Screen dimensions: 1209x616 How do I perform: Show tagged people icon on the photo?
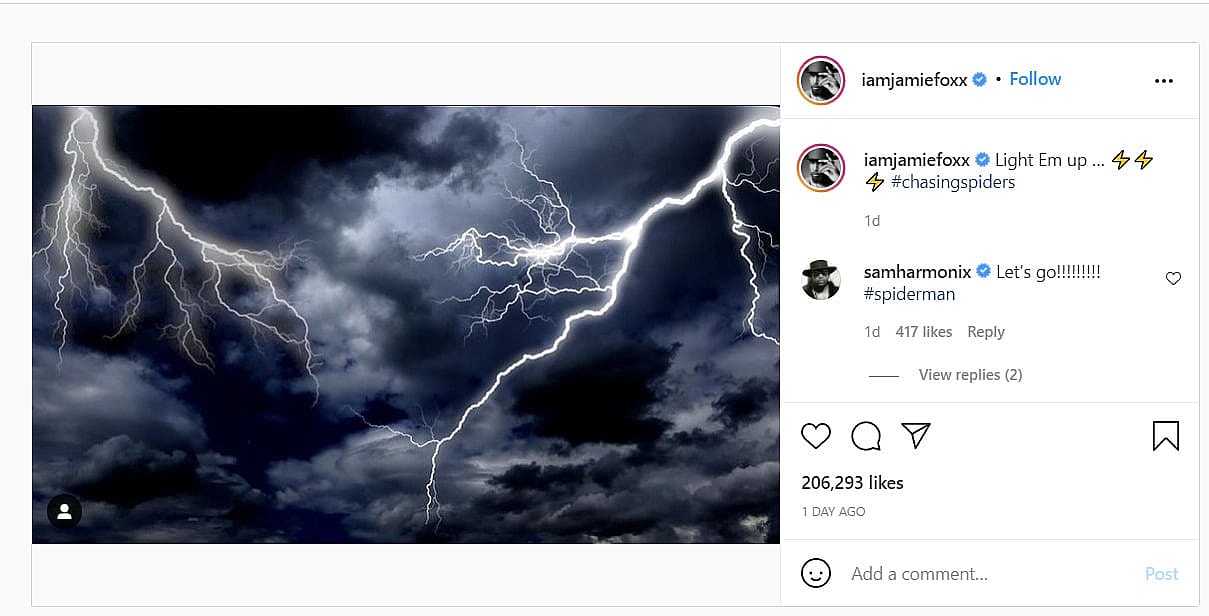[64, 512]
